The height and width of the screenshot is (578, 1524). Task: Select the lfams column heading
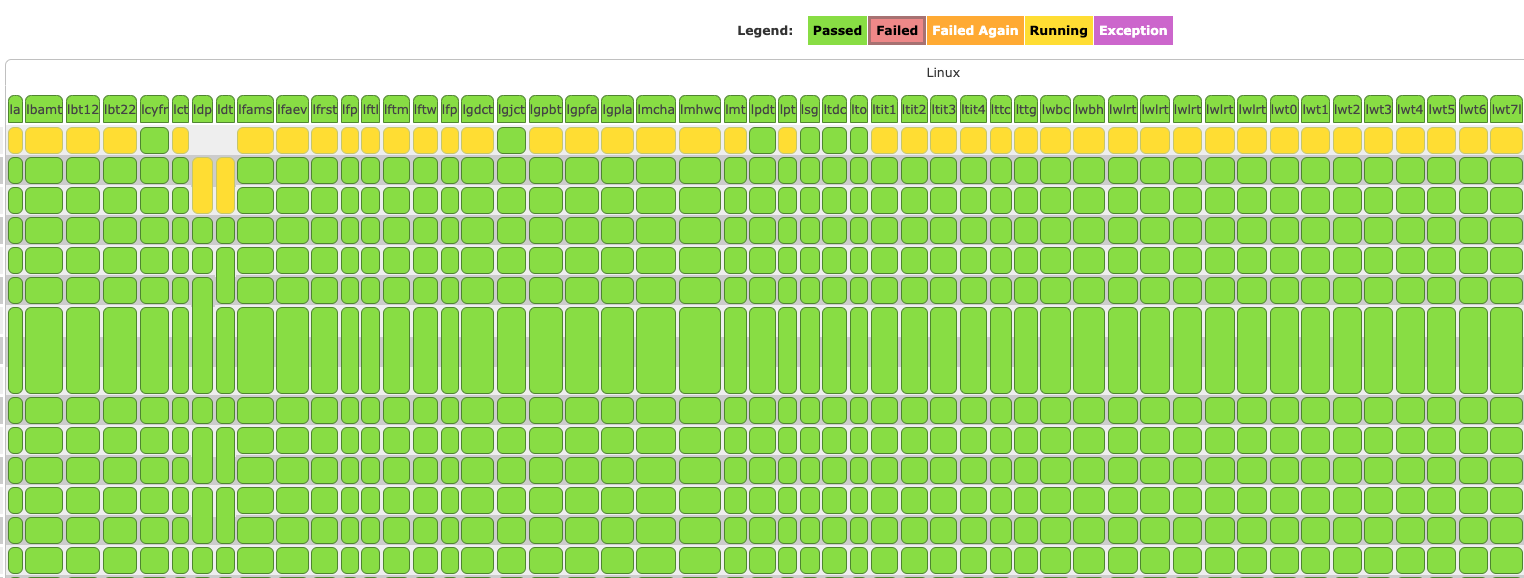coord(256,109)
